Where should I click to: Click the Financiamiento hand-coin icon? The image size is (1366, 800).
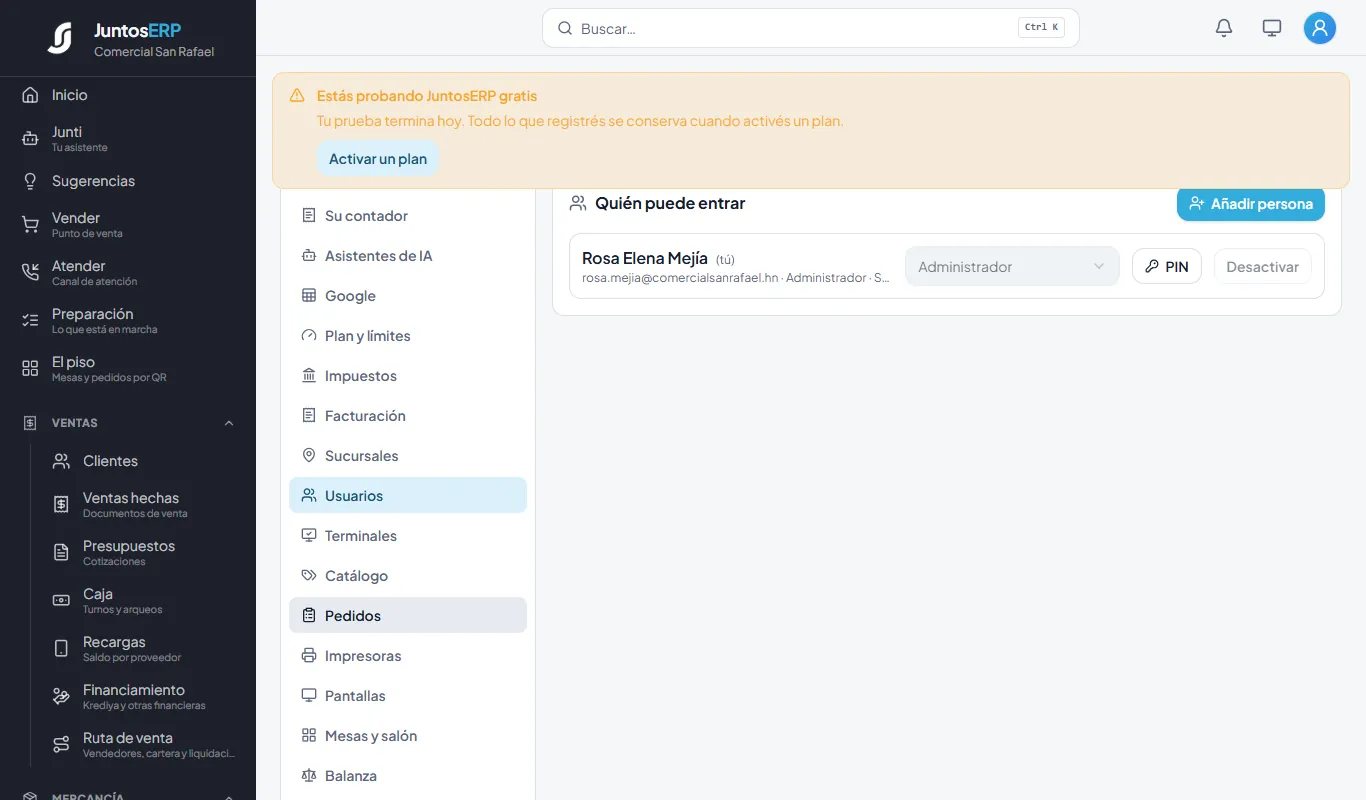[x=61, y=697]
